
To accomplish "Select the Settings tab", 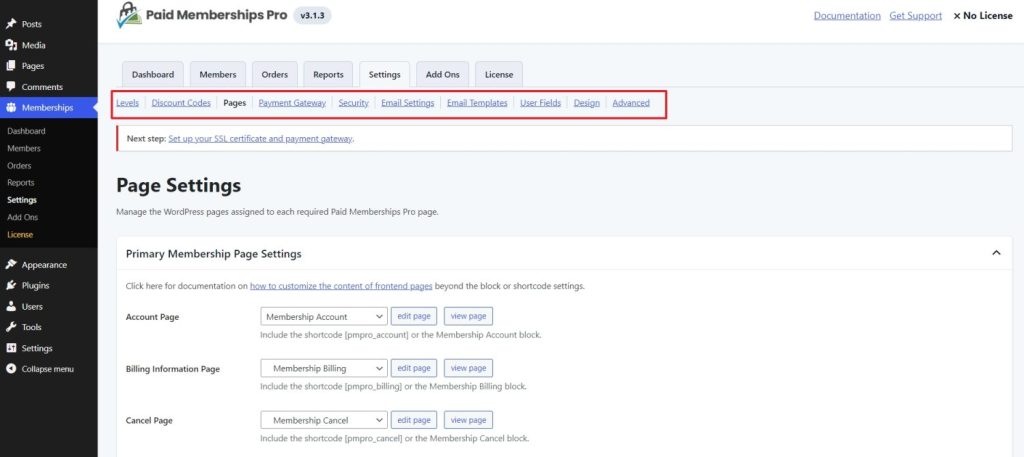I will 385,74.
